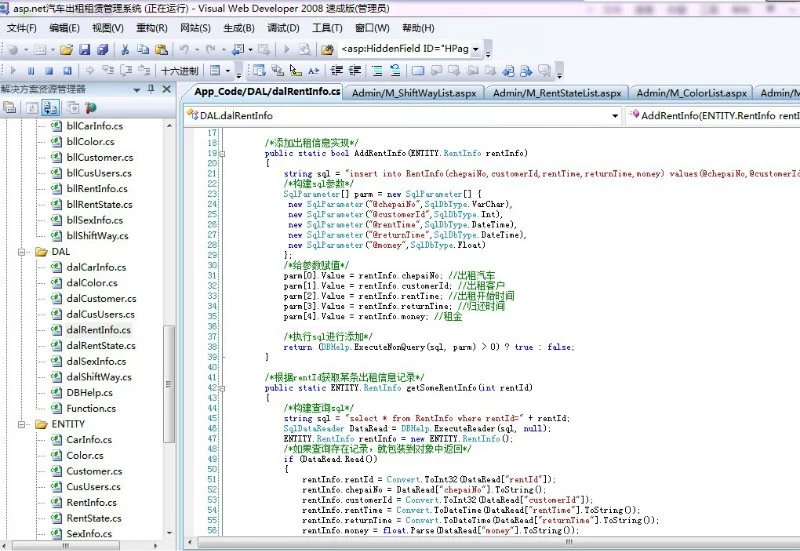This screenshot has width=800, height=551.
Task: Close the Solution Explorer panel
Action: coord(167,89)
